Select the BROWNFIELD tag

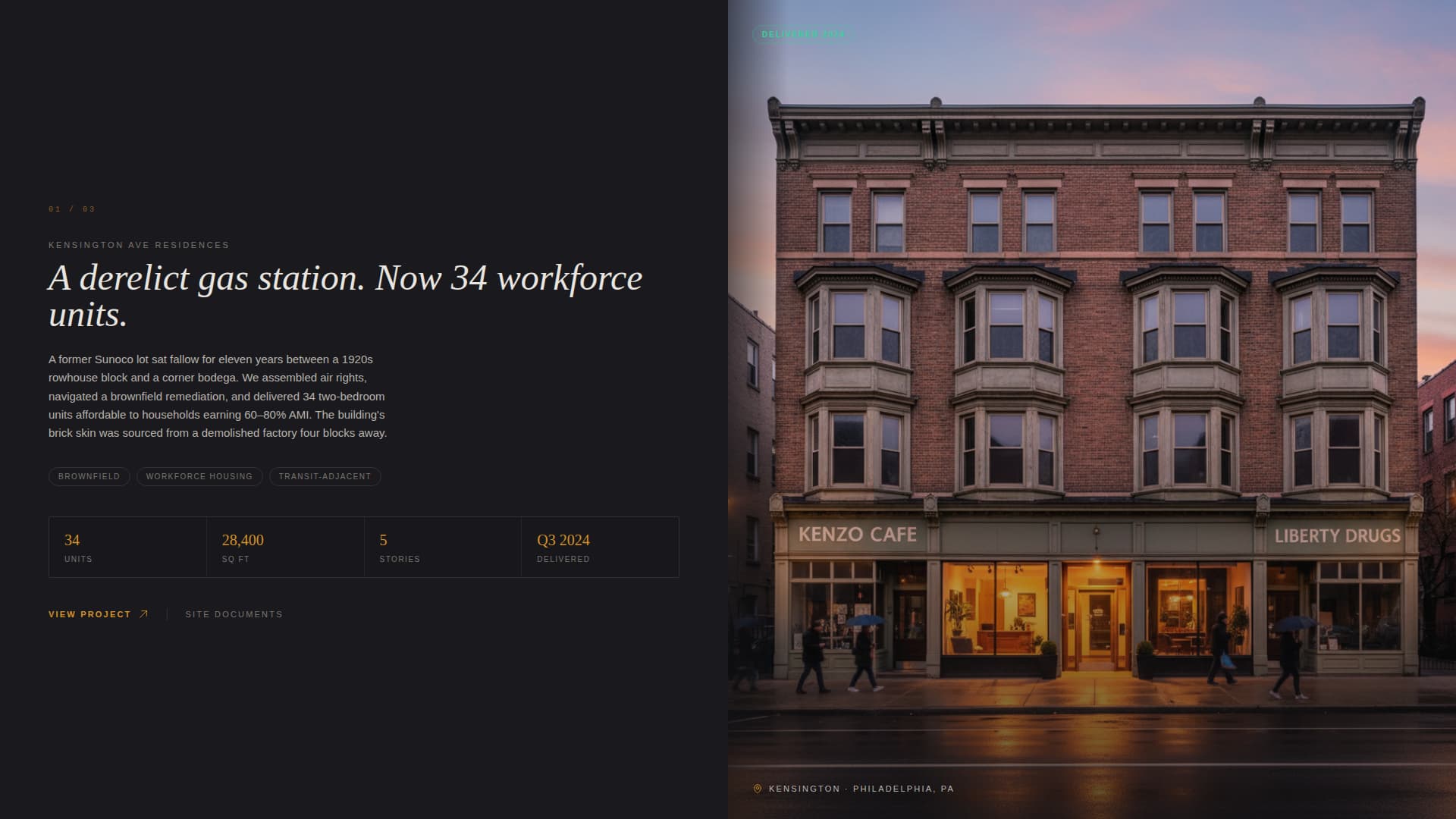[x=89, y=476]
